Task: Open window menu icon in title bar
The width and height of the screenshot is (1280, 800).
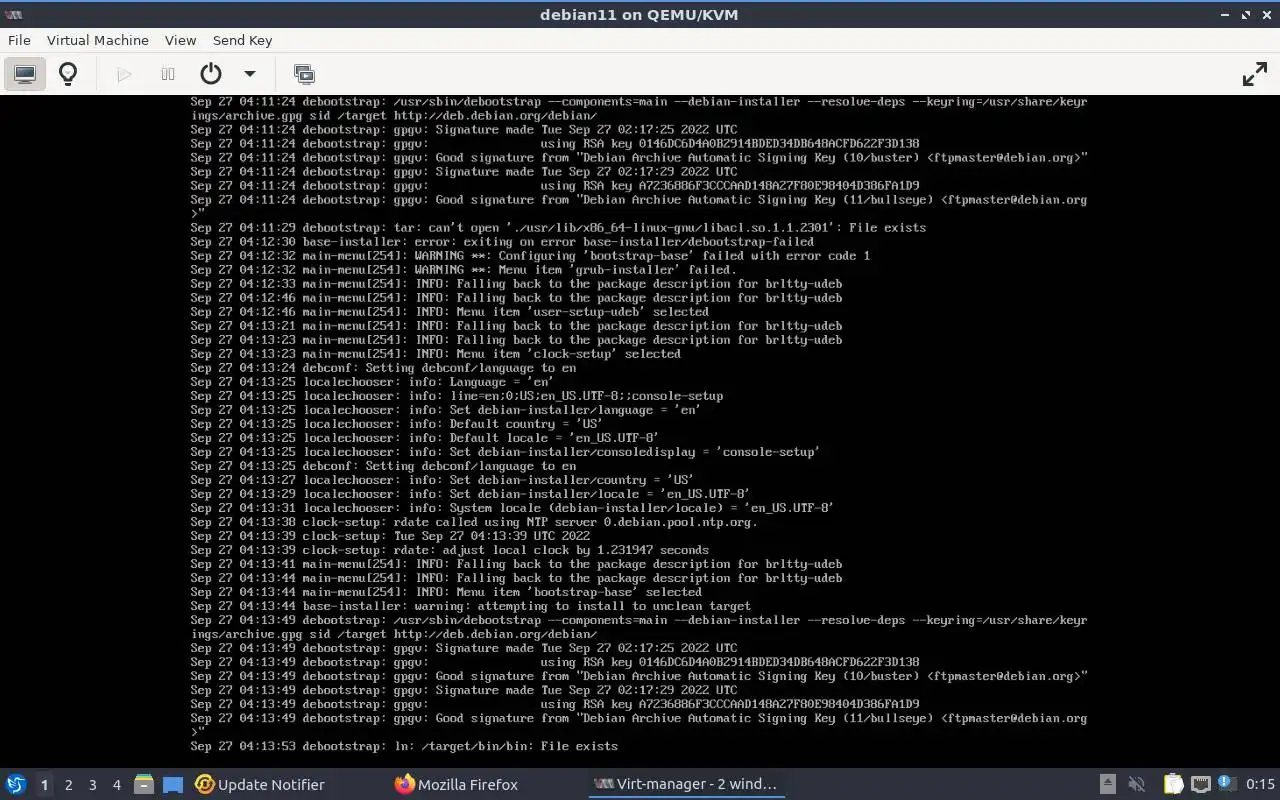Action: (14, 14)
